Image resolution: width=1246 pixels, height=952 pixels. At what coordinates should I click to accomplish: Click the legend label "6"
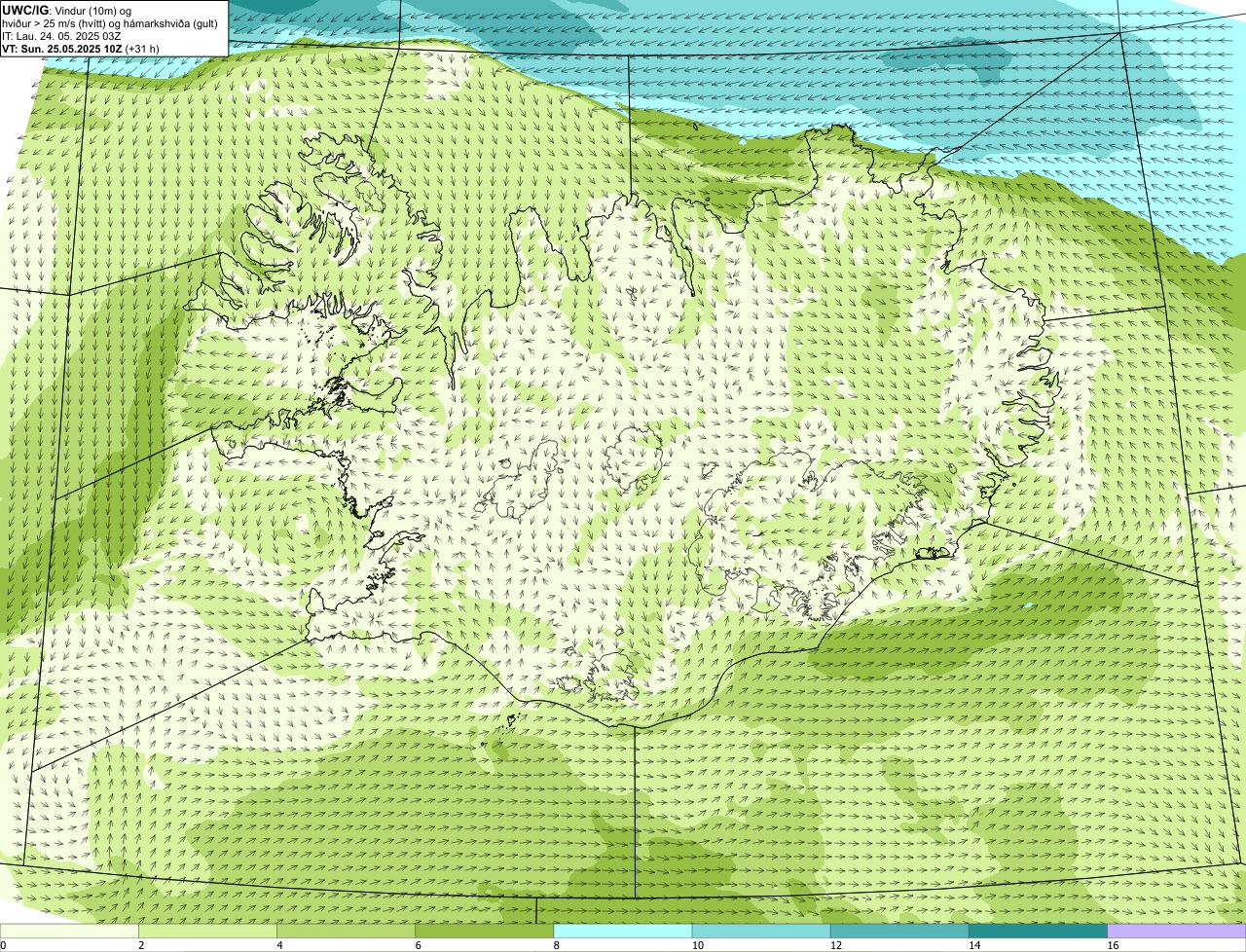pyautogui.click(x=418, y=945)
